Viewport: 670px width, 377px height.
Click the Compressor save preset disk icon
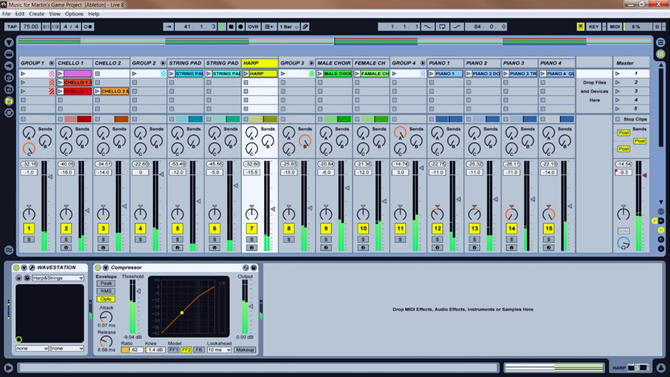point(253,268)
